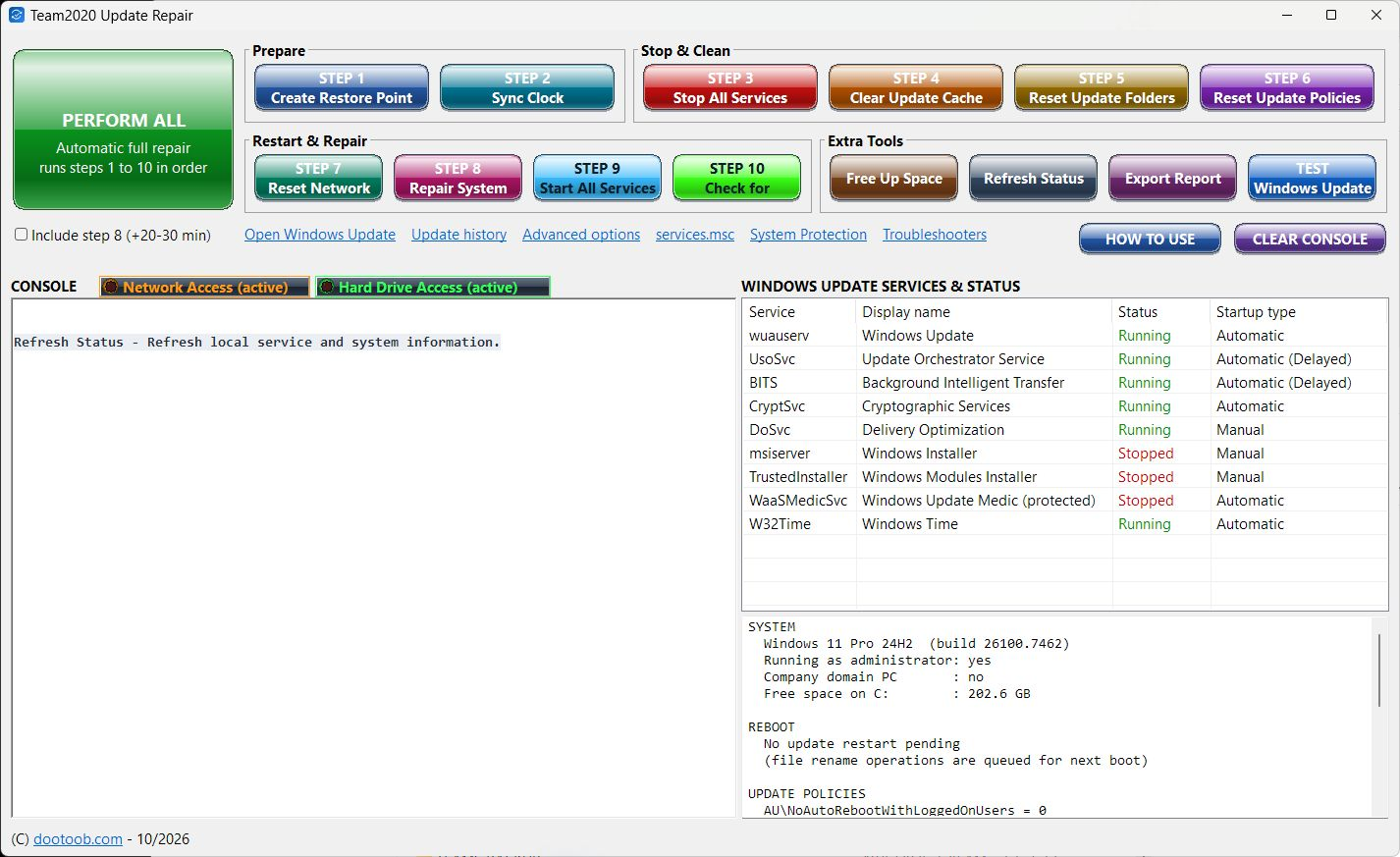Run Step 1 Create Restore Point
Viewport: 1400px width, 857px height.
tap(342, 88)
